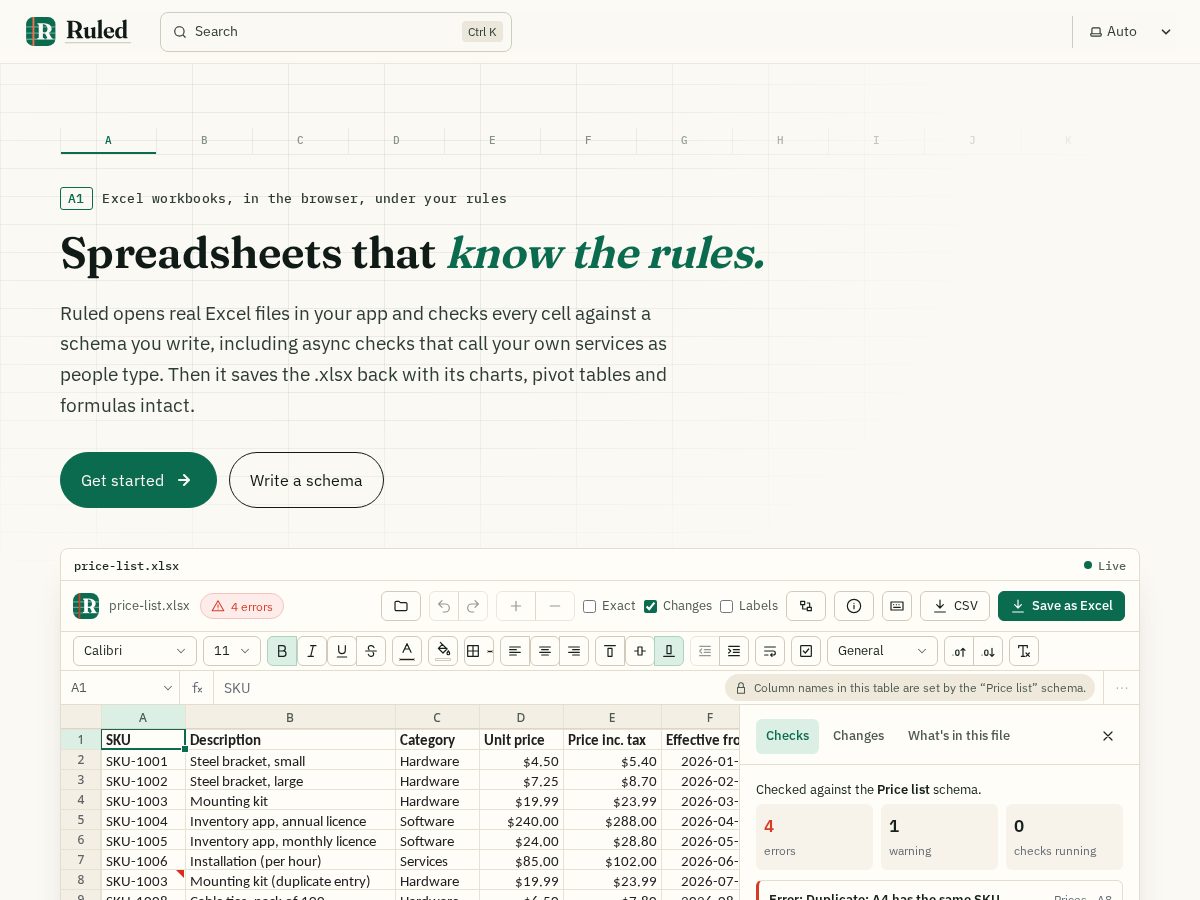1200x900 pixels.
Task: Align text left
Action: [x=515, y=651]
